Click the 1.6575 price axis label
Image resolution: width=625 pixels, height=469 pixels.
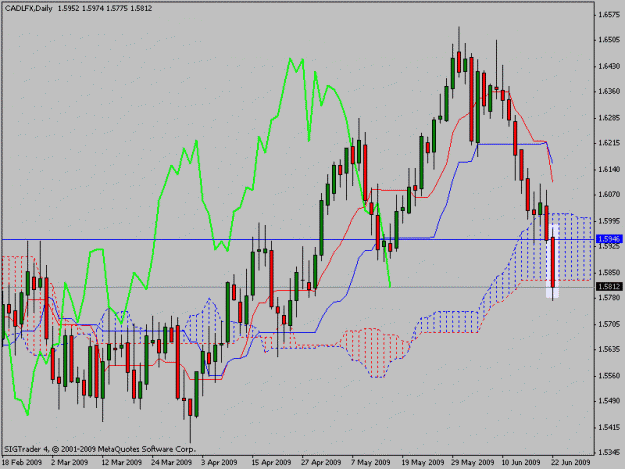point(609,14)
